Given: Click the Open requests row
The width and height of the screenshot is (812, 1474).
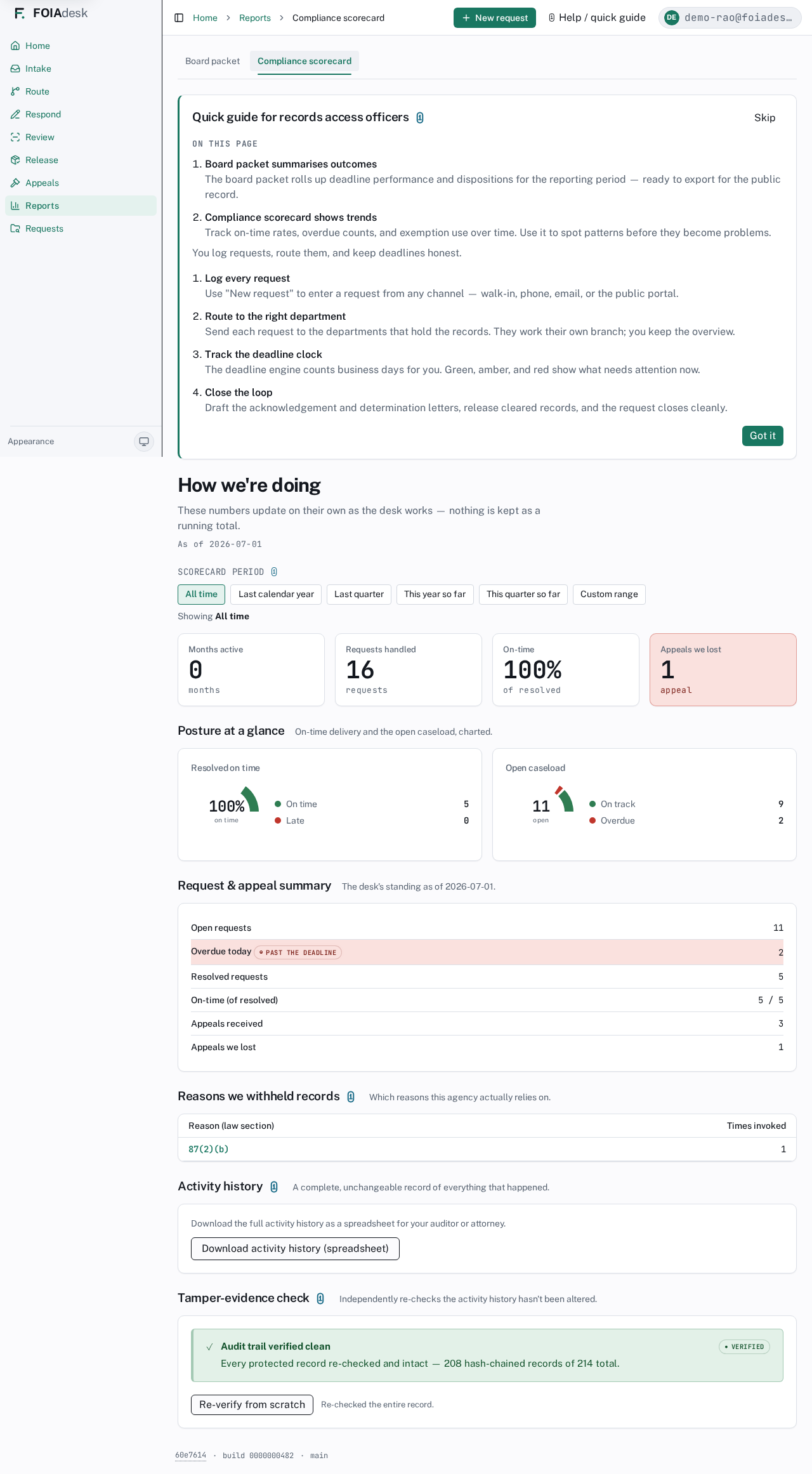Looking at the screenshot, I should 487,928.
